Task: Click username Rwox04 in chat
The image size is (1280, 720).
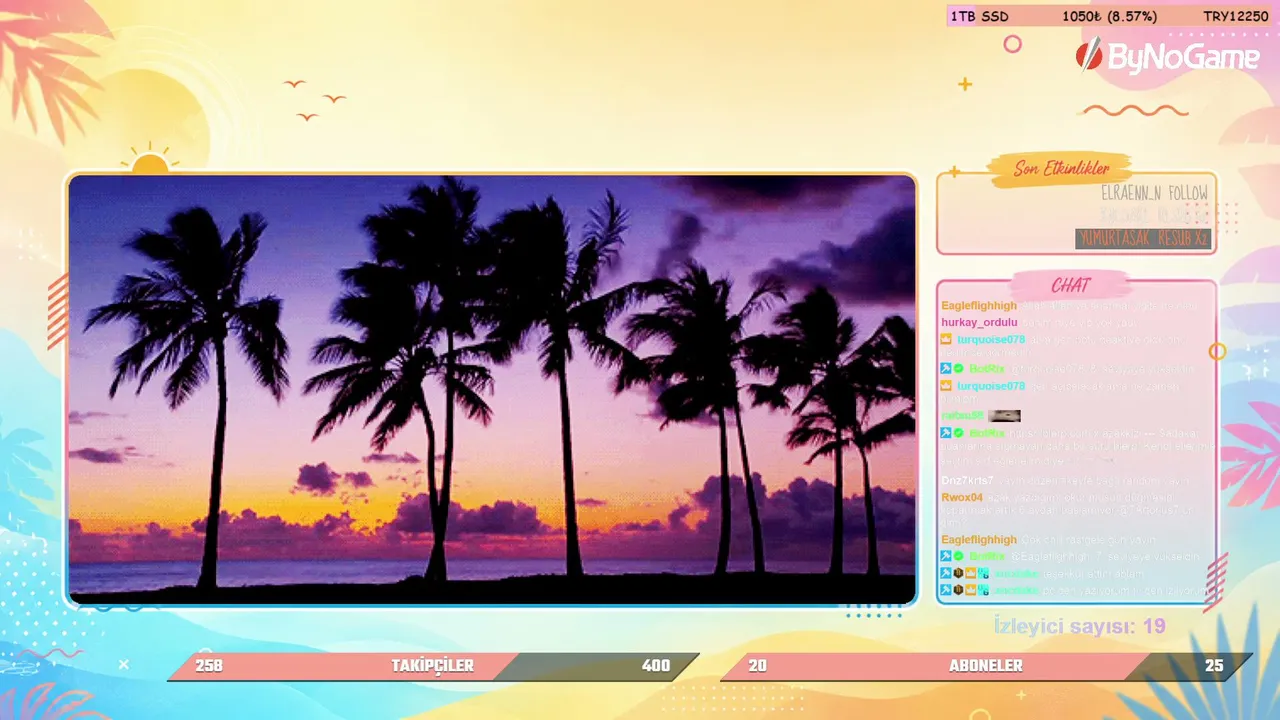Action: tap(962, 497)
